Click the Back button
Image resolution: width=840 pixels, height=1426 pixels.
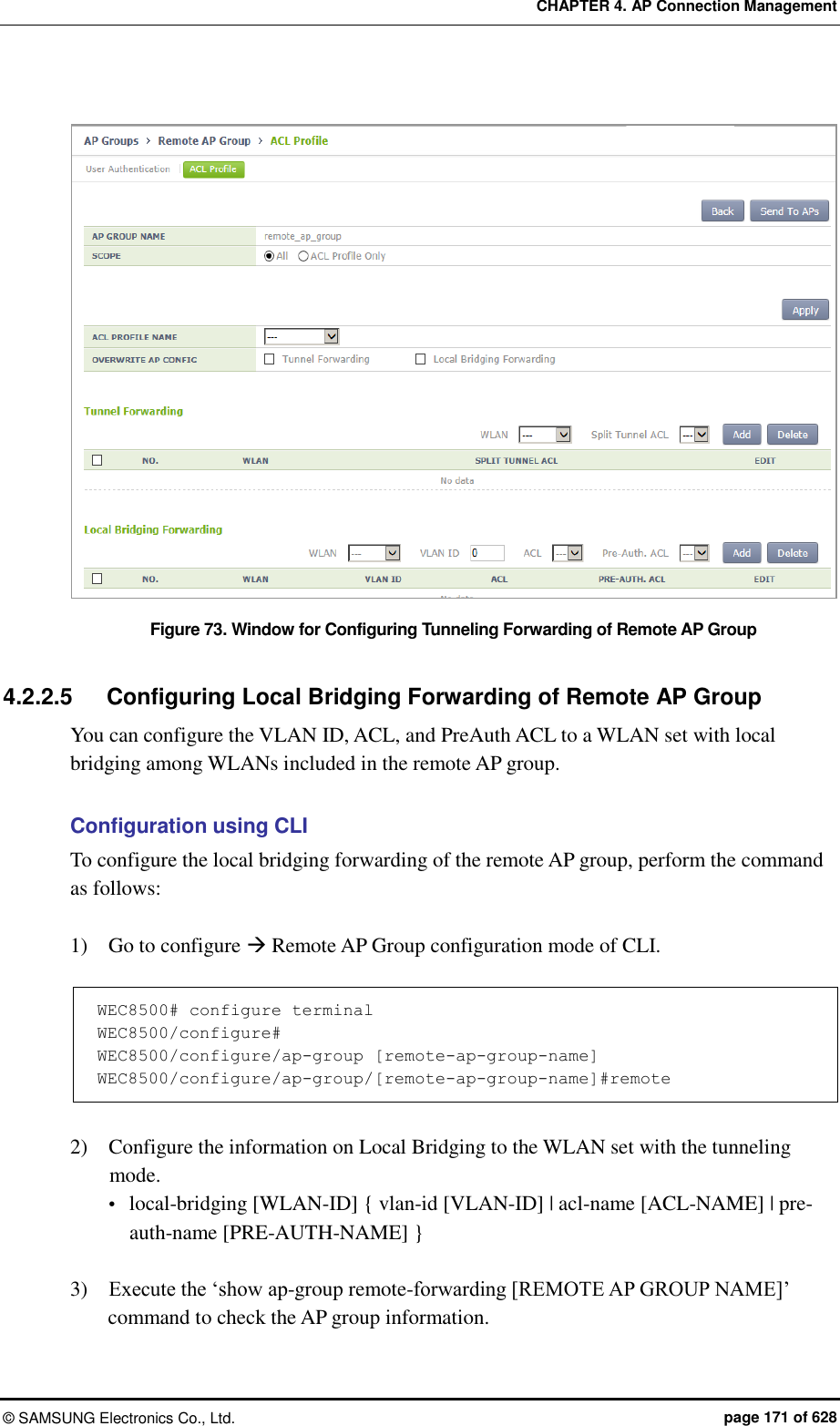point(722,210)
